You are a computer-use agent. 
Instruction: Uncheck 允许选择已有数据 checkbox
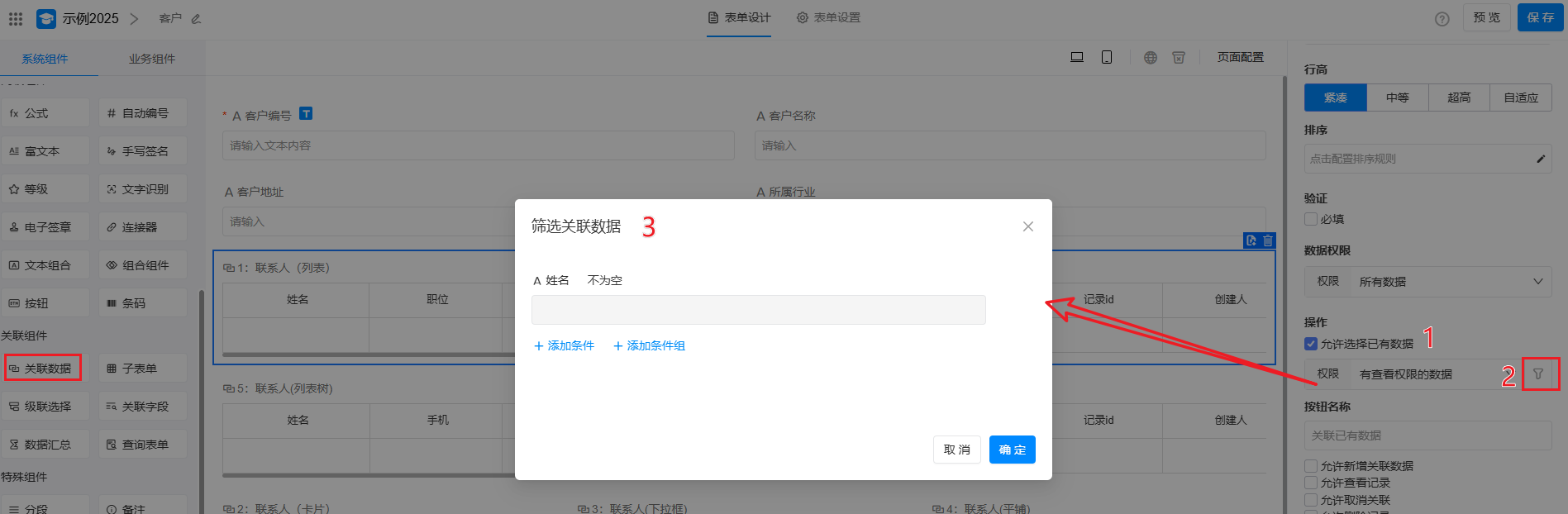(x=1311, y=344)
